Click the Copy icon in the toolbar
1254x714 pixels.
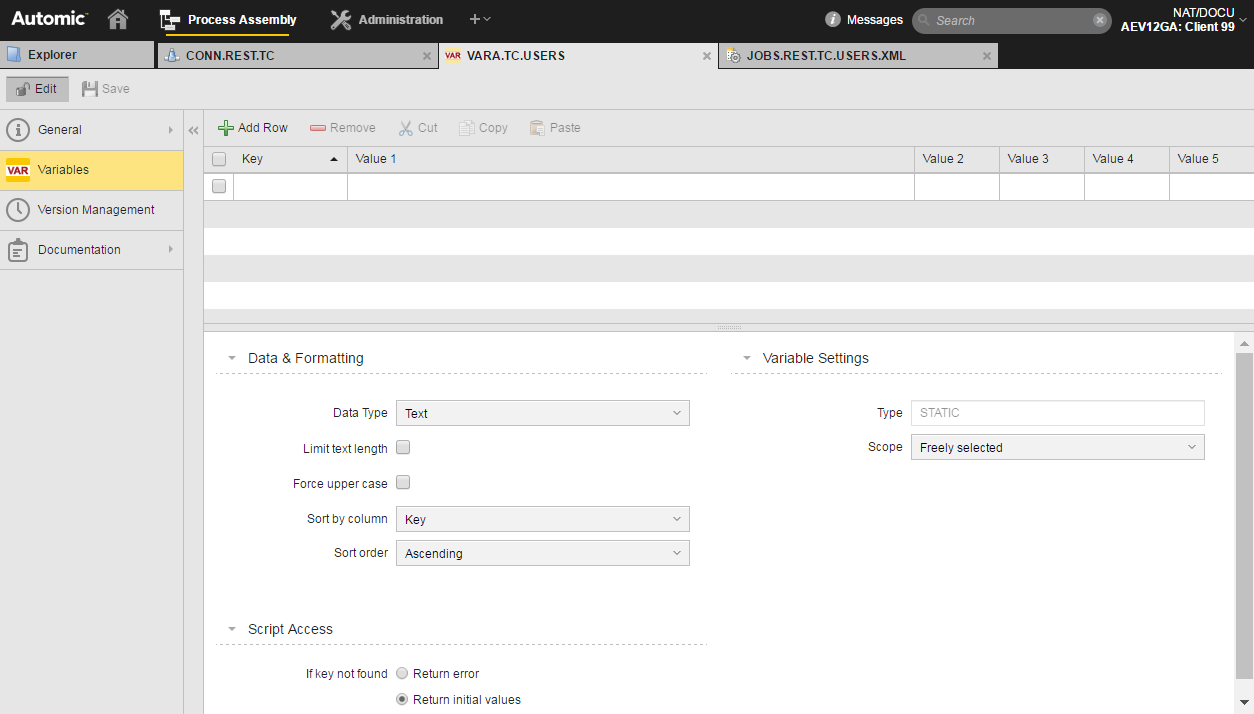pyautogui.click(x=466, y=127)
